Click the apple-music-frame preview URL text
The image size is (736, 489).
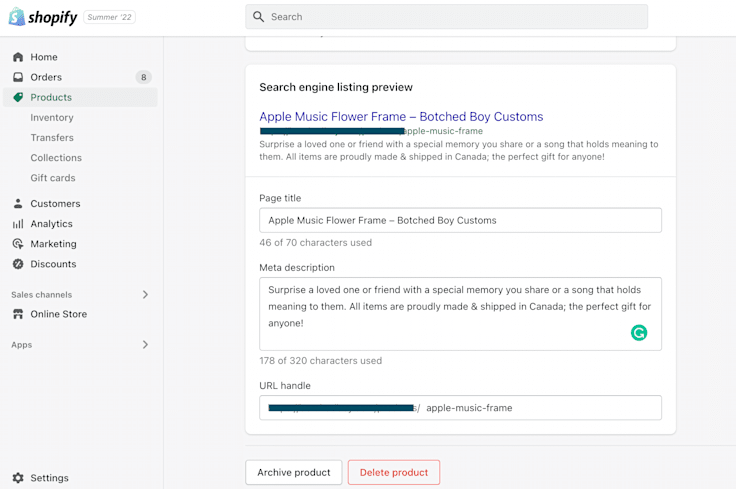tap(443, 131)
